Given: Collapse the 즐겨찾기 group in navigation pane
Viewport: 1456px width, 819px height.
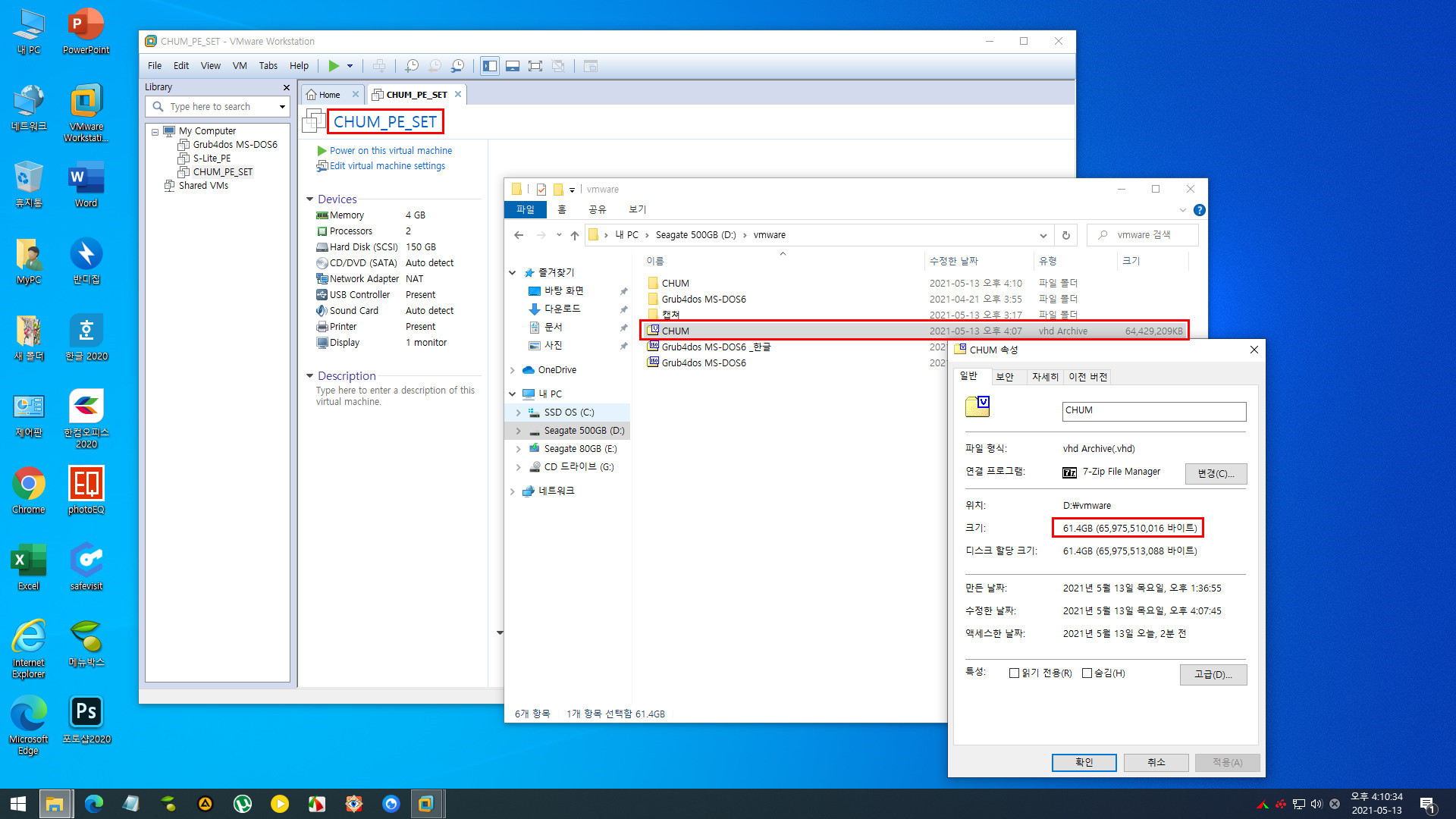Looking at the screenshot, I should [513, 273].
